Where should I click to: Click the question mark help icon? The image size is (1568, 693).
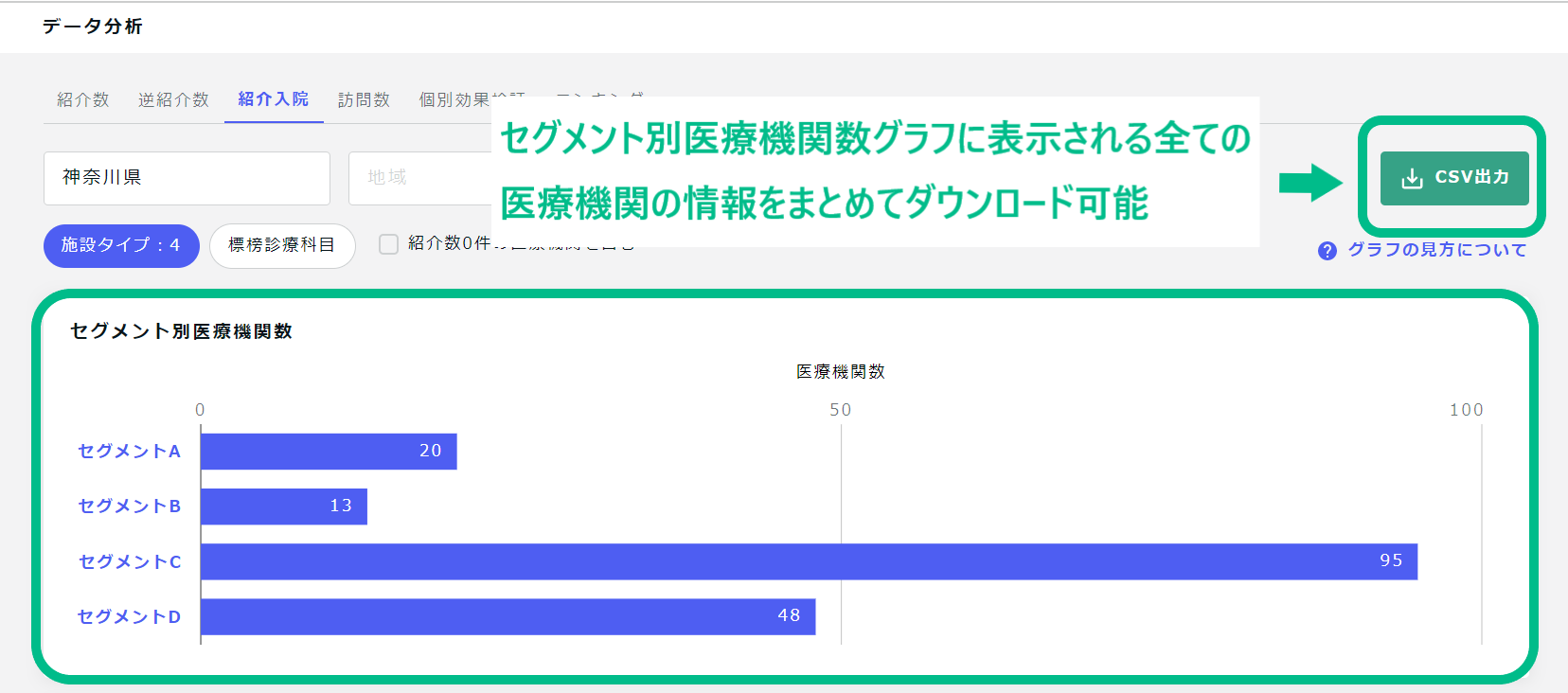[1327, 251]
